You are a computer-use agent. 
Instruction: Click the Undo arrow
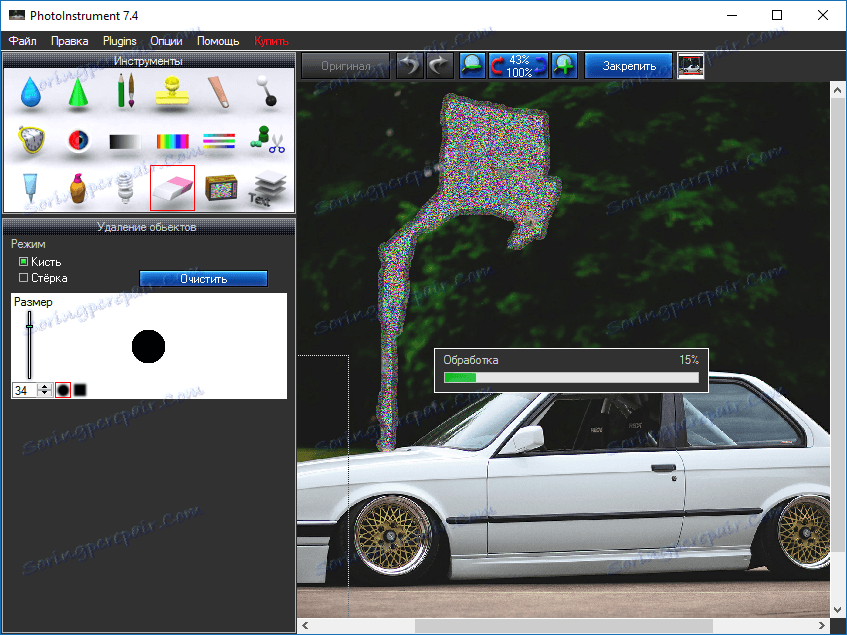[x=410, y=66]
